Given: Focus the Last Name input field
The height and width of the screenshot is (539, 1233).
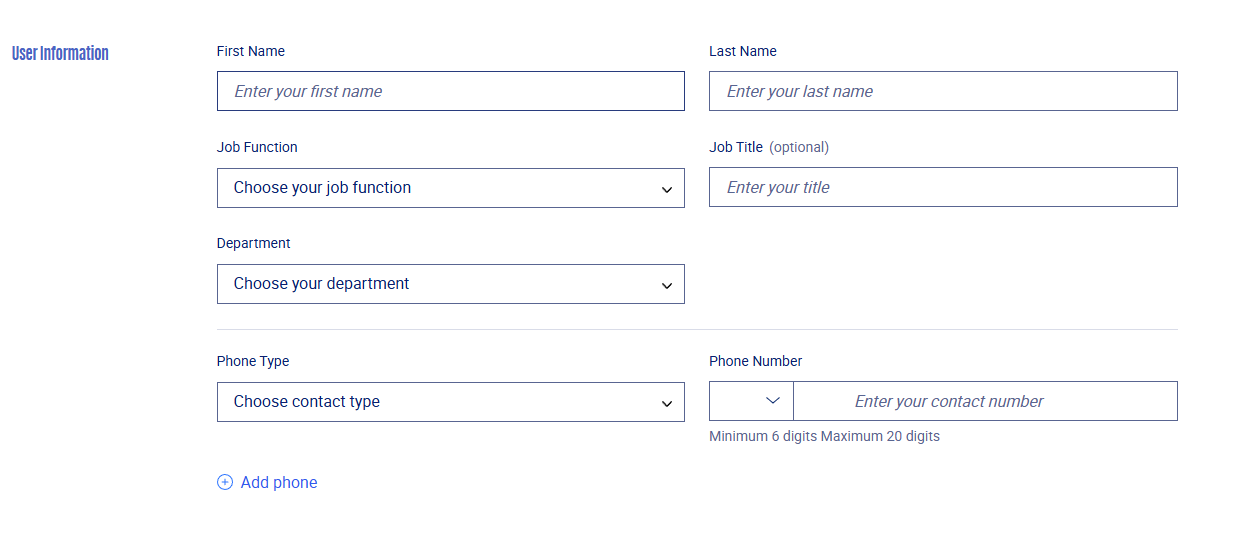Looking at the screenshot, I should [943, 91].
